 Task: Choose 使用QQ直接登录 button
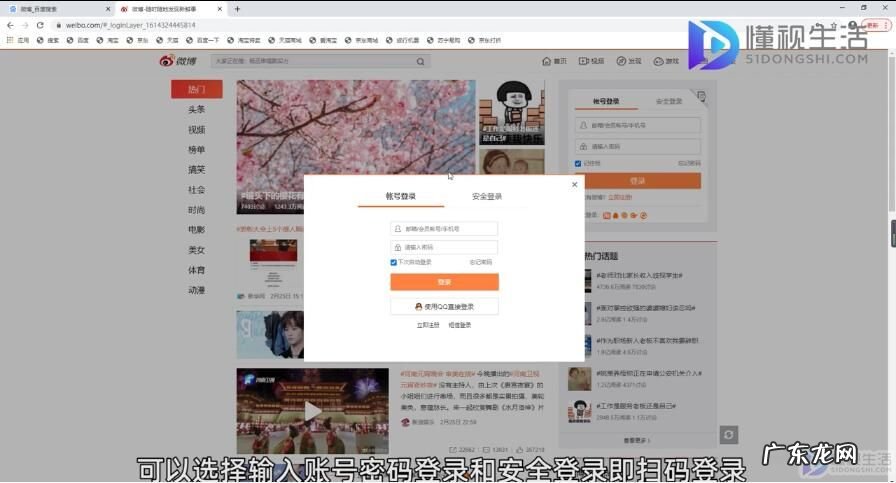pos(444,306)
